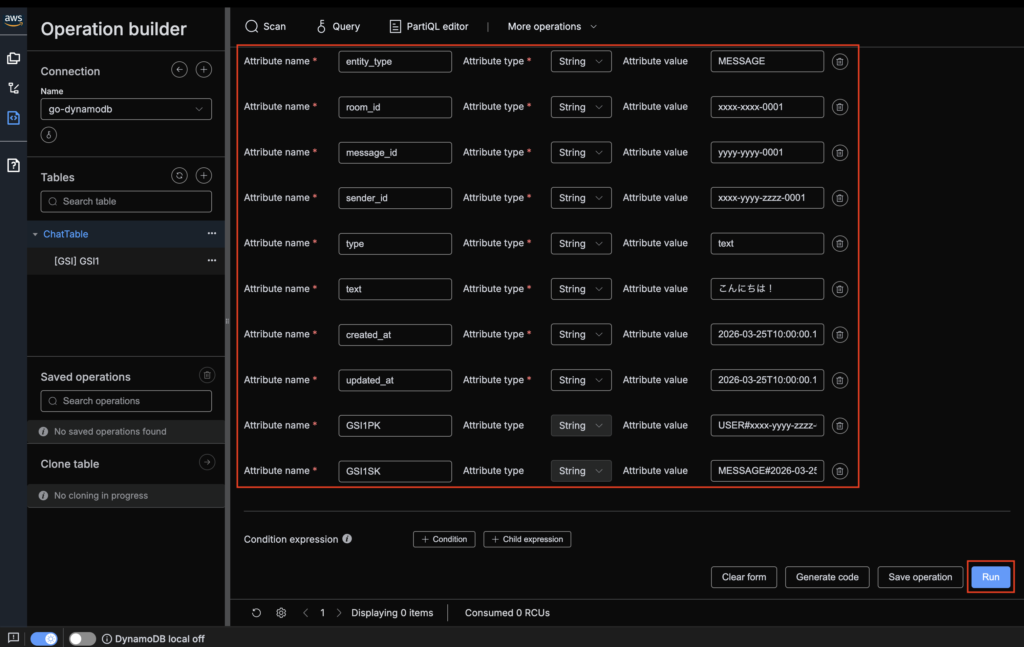
Task: Expand the More operations dropdown
Action: (552, 27)
